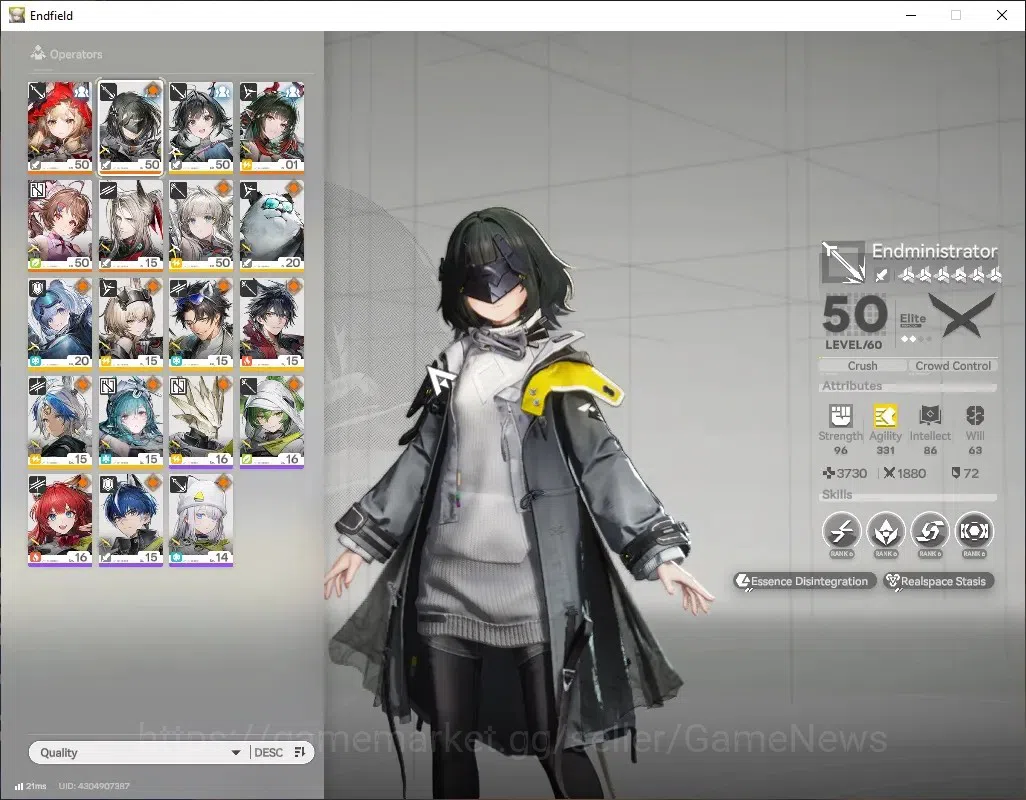Open the first skill slash icon
This screenshot has height=800, width=1026.
point(841,531)
